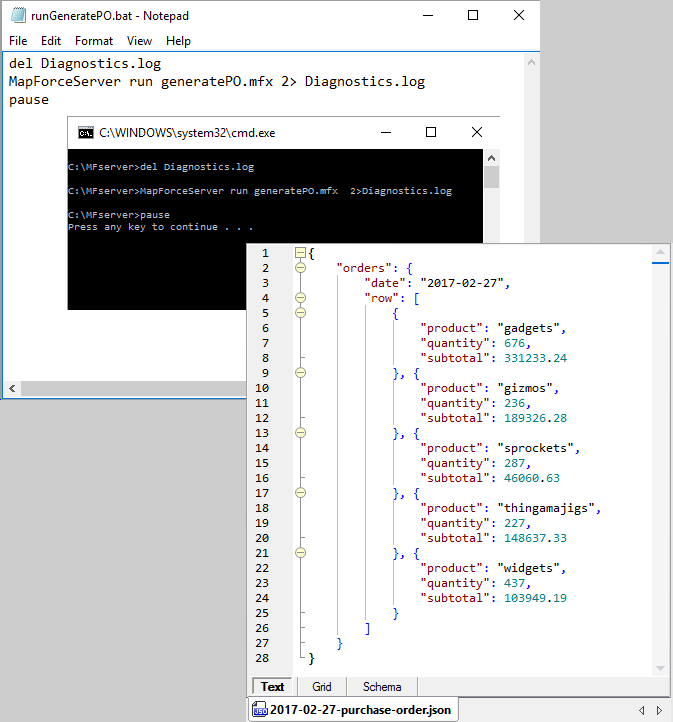This screenshot has width=673, height=722.
Task: Collapse the gizmos object on line 9
Action: (x=300, y=373)
